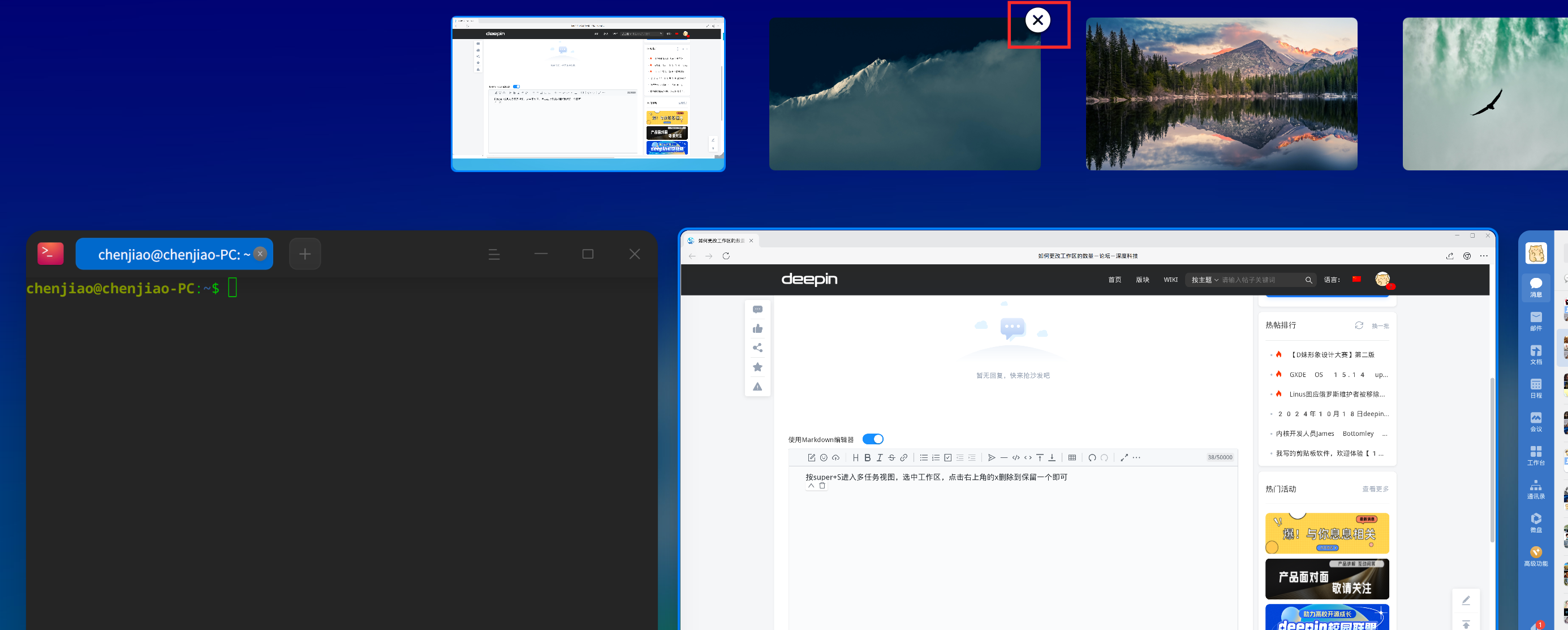The height and width of the screenshot is (630, 1568).
Task: Open WIKI in deepin navbar
Action: pos(1170,280)
